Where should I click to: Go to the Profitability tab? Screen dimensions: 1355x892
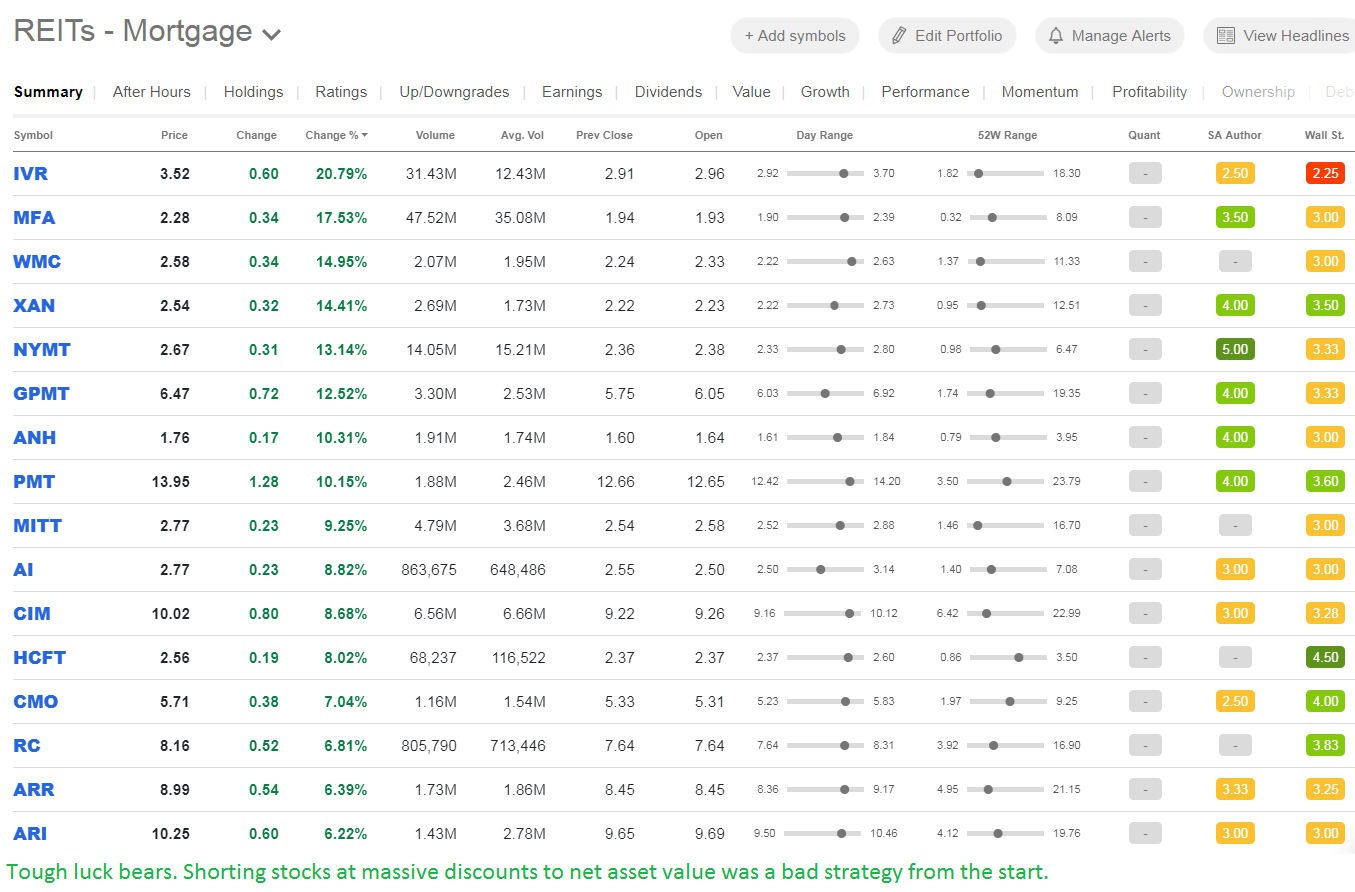tap(1150, 92)
